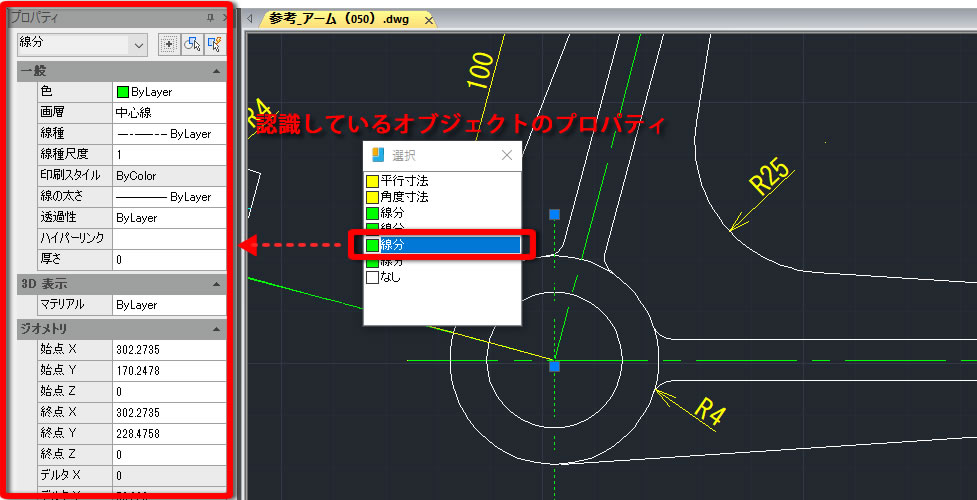Image resolution: width=977 pixels, height=500 pixels.
Task: Click the Select Objects cursor icon
Action: 192,44
